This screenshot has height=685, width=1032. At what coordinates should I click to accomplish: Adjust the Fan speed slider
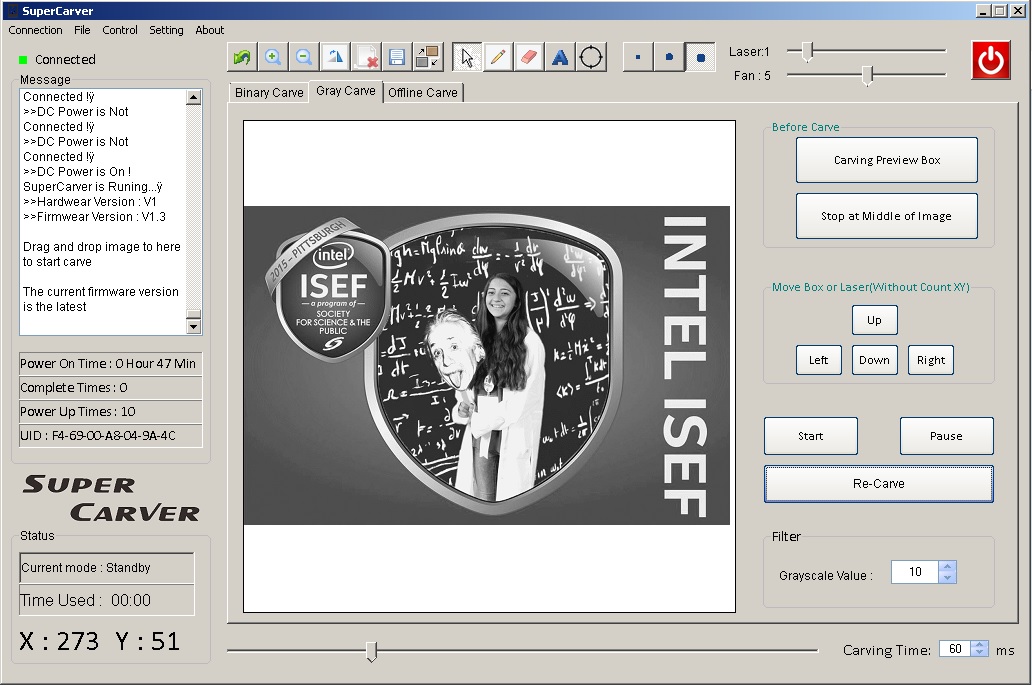tap(867, 75)
